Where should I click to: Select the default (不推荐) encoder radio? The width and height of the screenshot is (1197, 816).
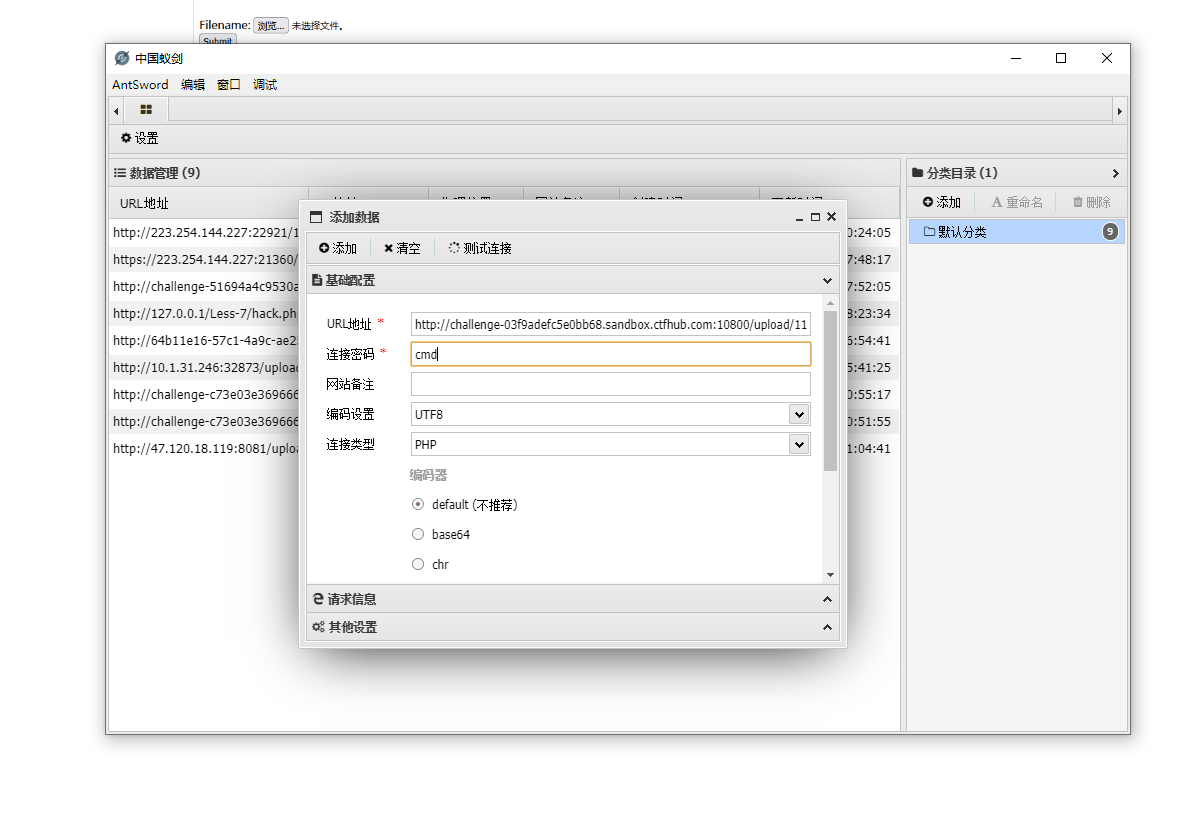pos(418,505)
